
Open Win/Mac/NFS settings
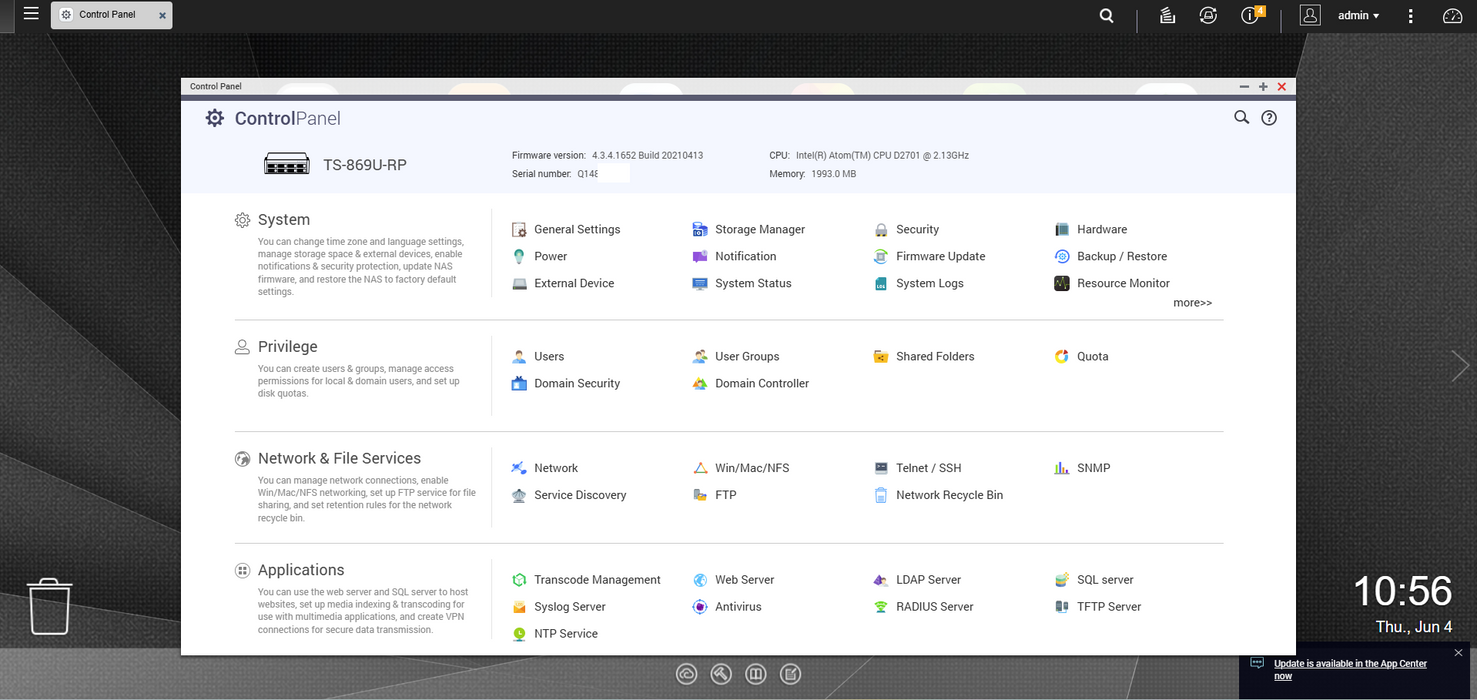741,468
